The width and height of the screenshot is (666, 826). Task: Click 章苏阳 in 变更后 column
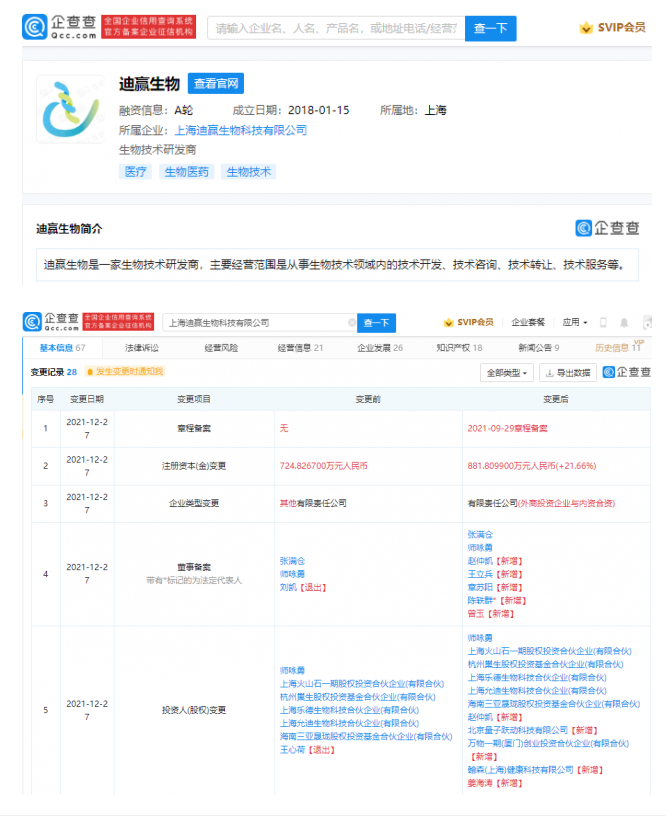[480, 587]
